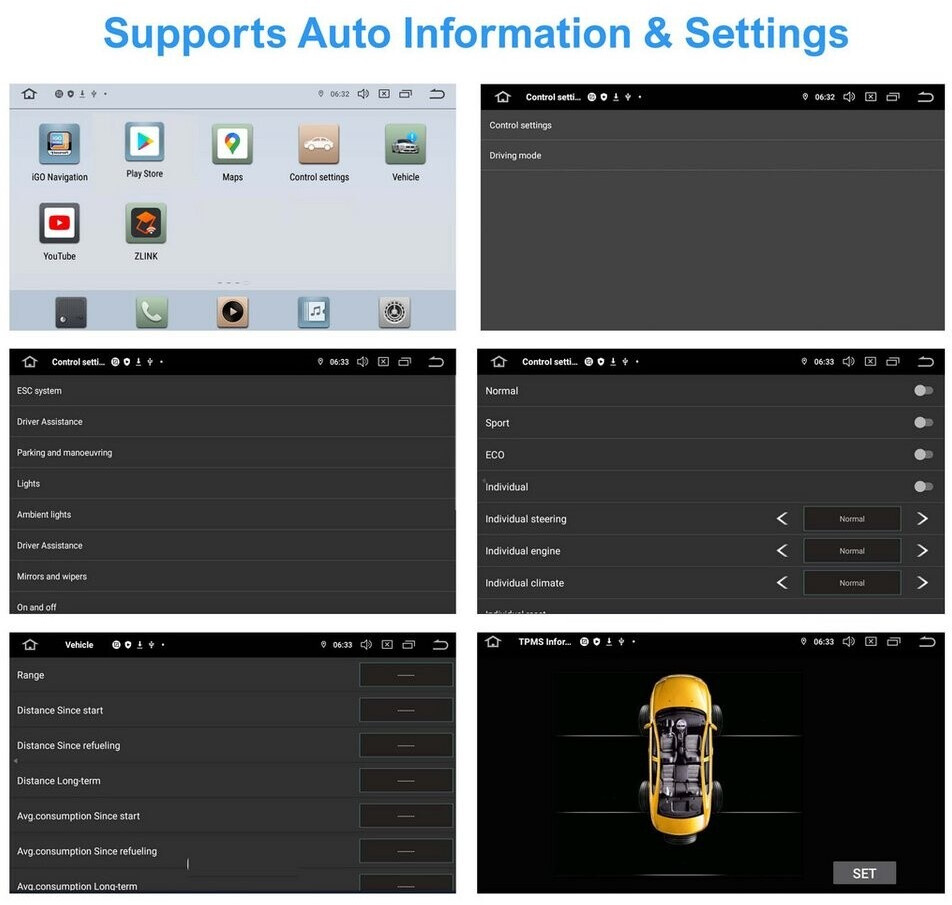The height and width of the screenshot is (905, 952).
Task: Open the Individual steering Normal value box
Action: 852,519
